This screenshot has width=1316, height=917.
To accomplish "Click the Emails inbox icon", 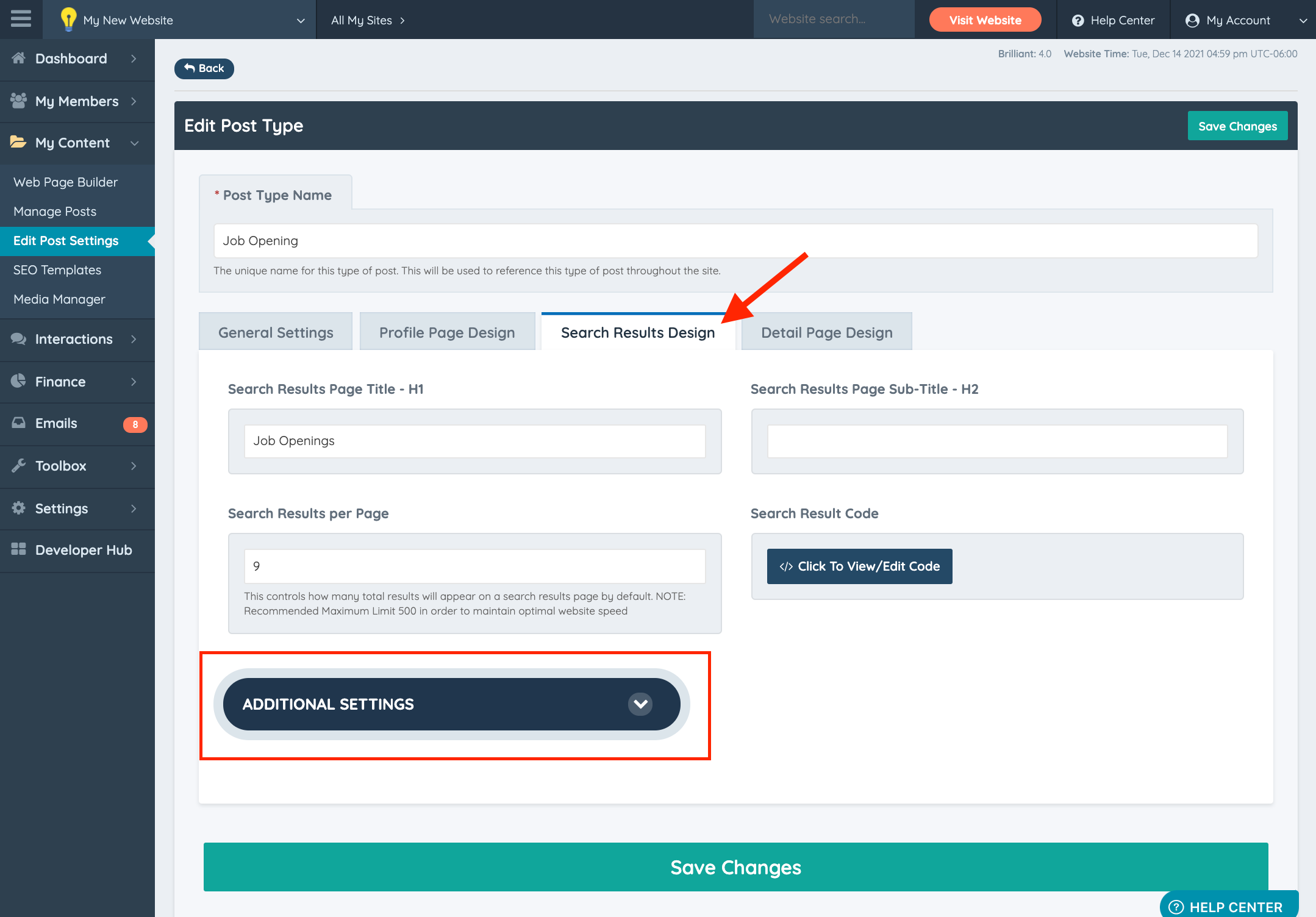I will coord(18,423).
